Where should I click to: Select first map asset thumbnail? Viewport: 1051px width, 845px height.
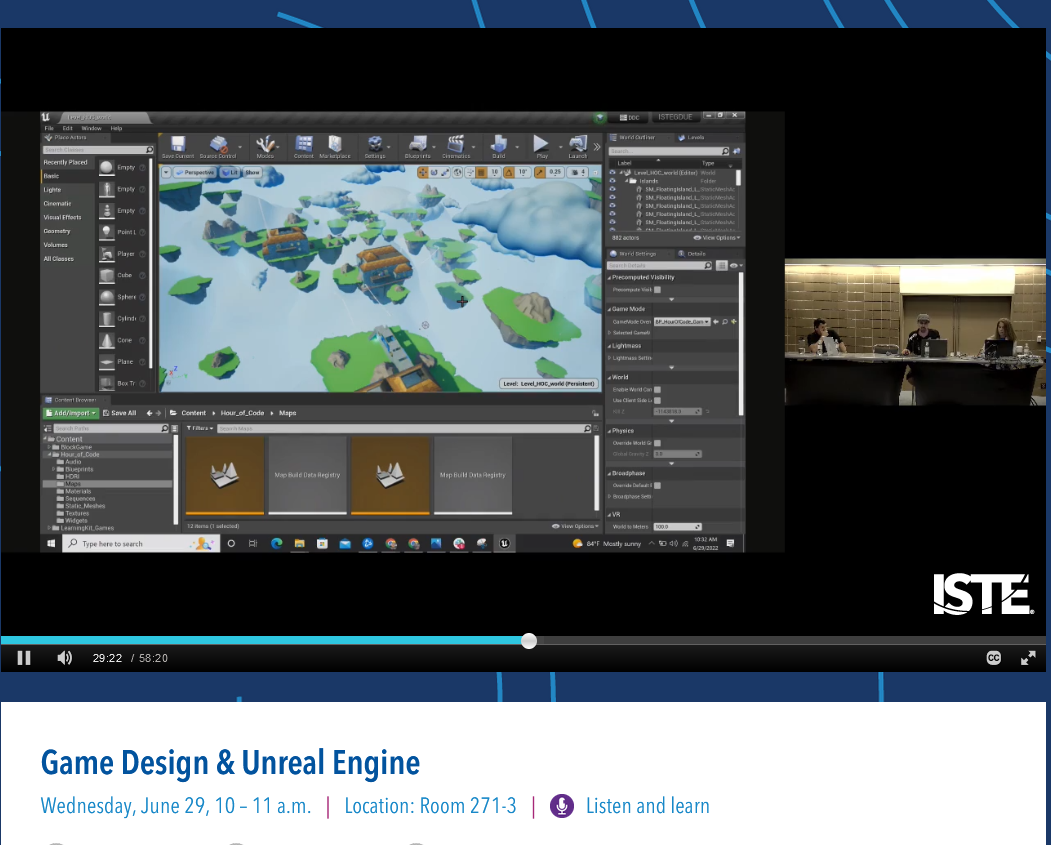225,475
